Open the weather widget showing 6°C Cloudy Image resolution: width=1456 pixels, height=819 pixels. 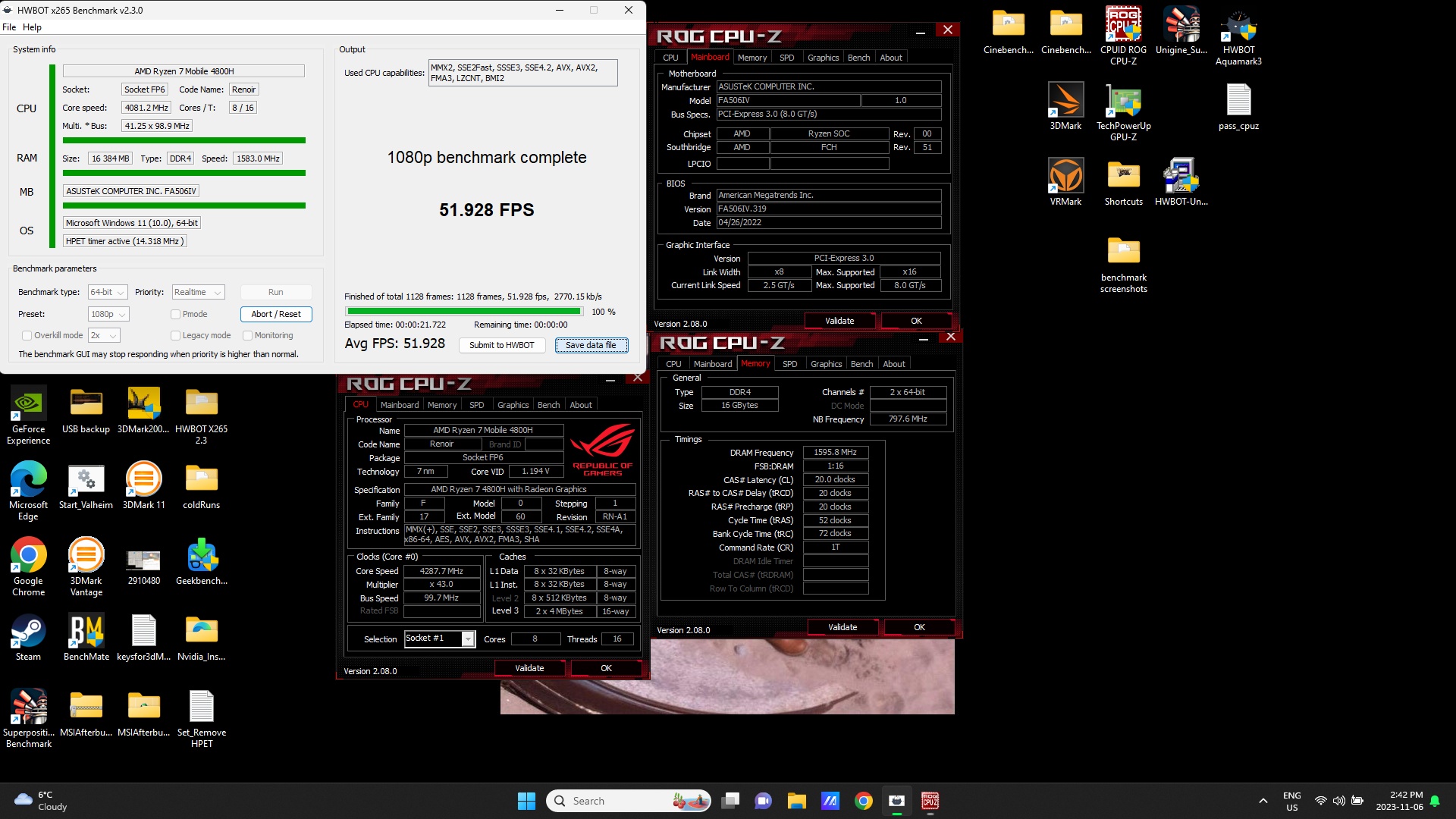tap(41, 801)
